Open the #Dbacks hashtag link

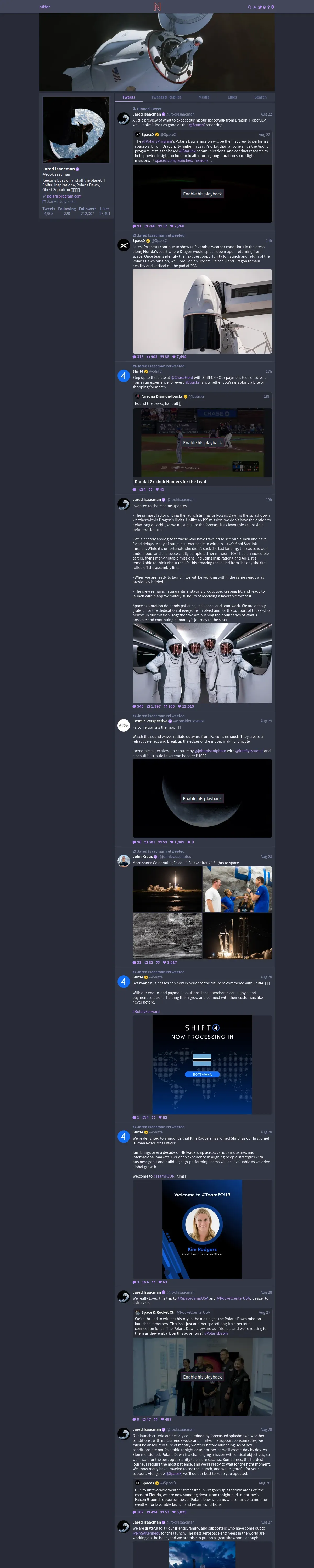(x=192, y=382)
